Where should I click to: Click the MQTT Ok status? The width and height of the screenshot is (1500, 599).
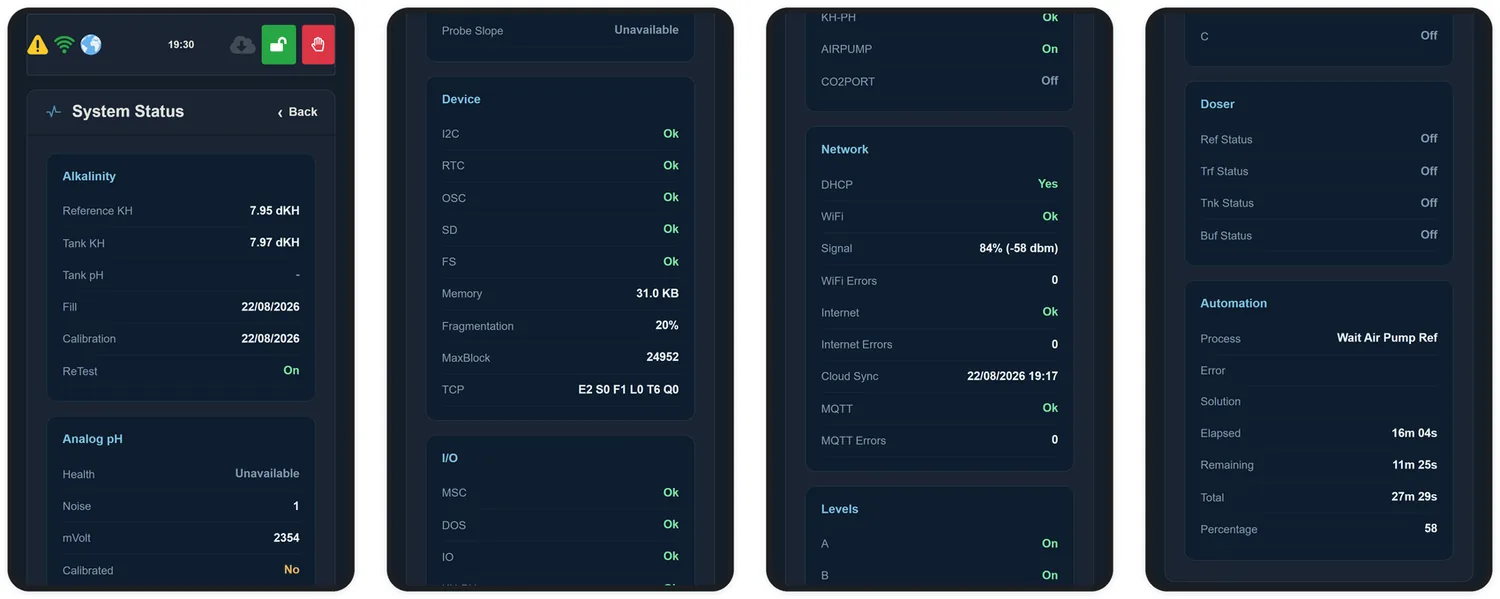[x=1050, y=408]
